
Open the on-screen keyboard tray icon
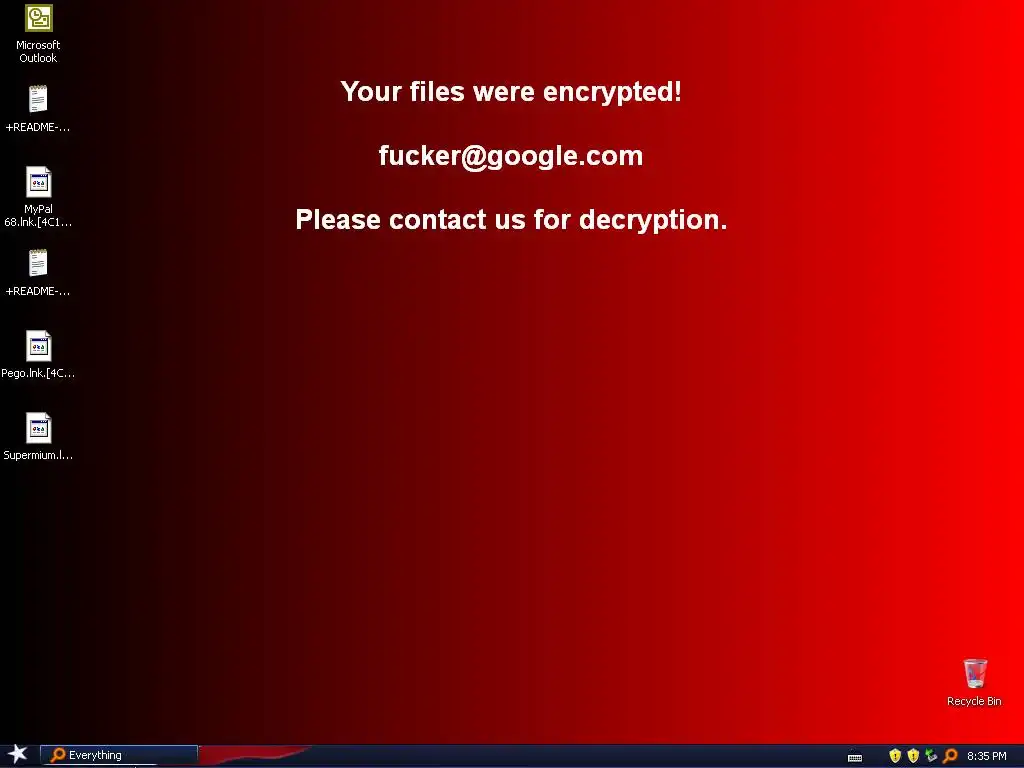pyautogui.click(x=855, y=757)
